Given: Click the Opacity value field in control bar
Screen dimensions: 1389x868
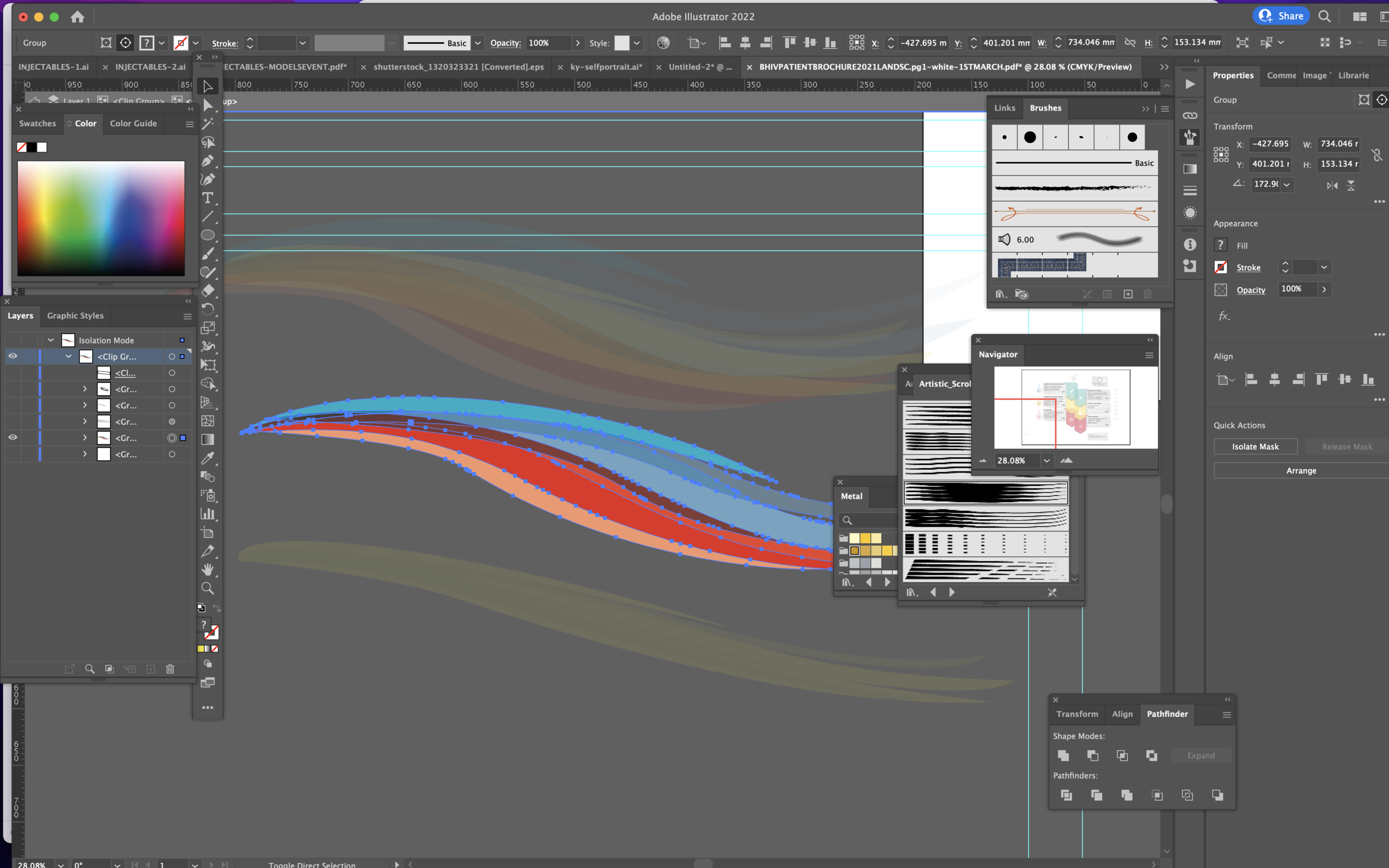Looking at the screenshot, I should click(548, 43).
